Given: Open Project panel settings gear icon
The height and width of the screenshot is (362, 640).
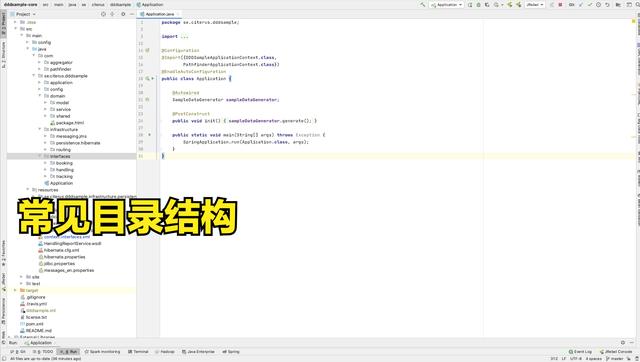Looking at the screenshot, I should pyautogui.click(x=123, y=14).
